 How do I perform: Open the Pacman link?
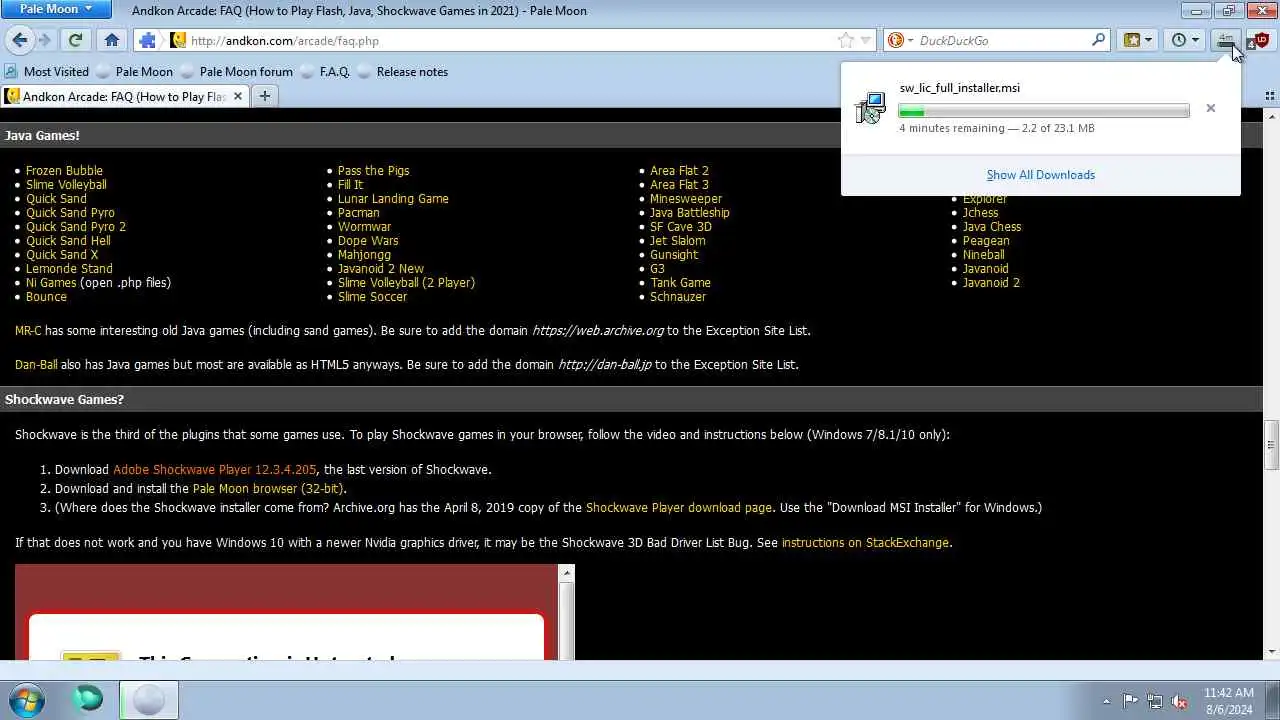[x=358, y=213]
